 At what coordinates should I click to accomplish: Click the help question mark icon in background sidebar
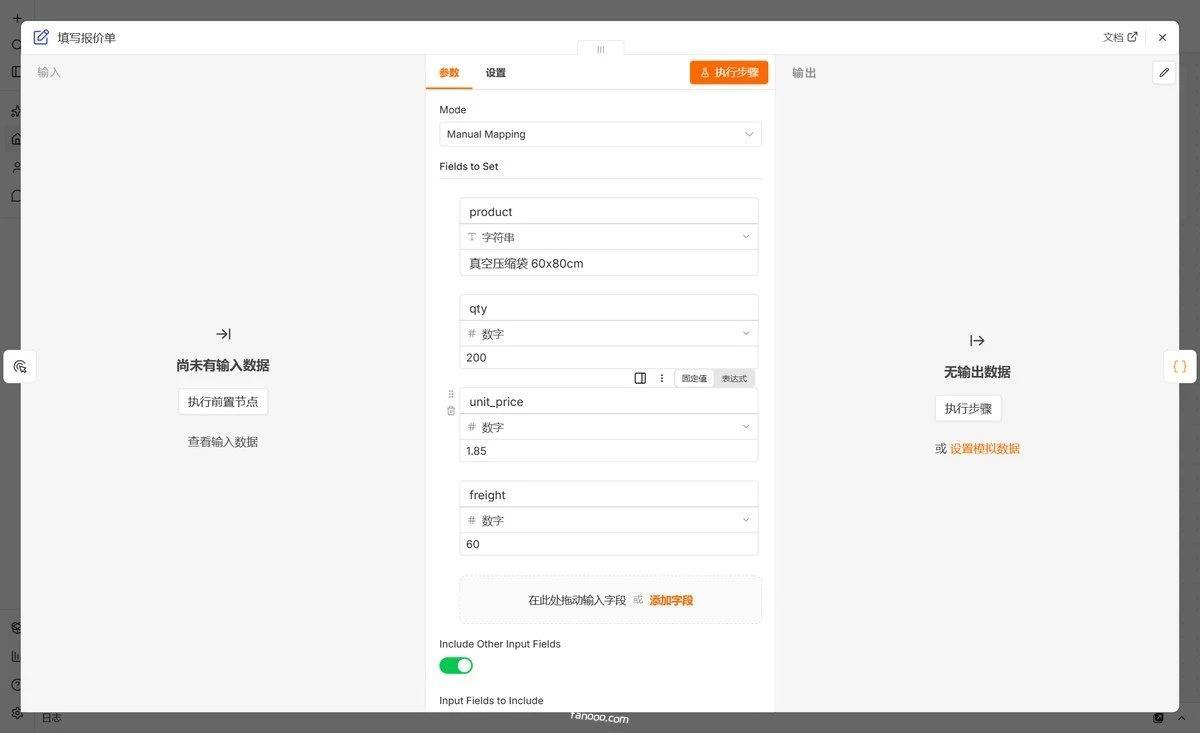(x=16, y=685)
